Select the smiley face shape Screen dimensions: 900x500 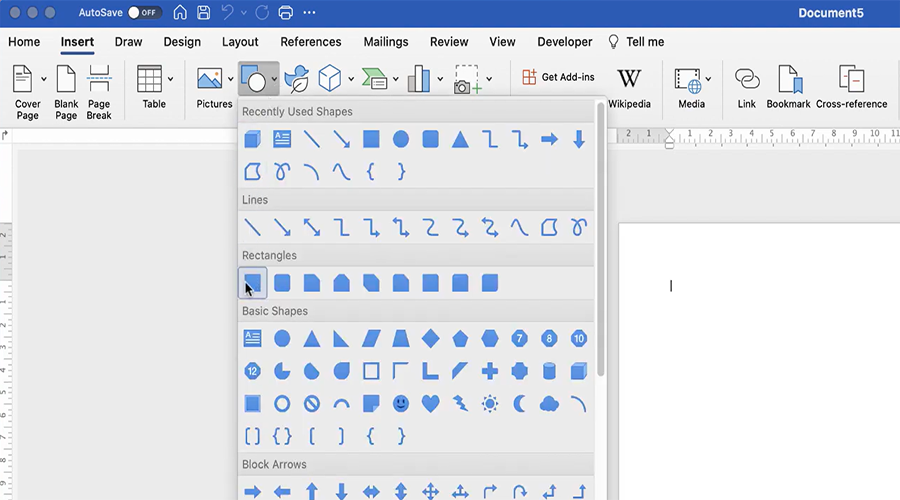[401, 404]
